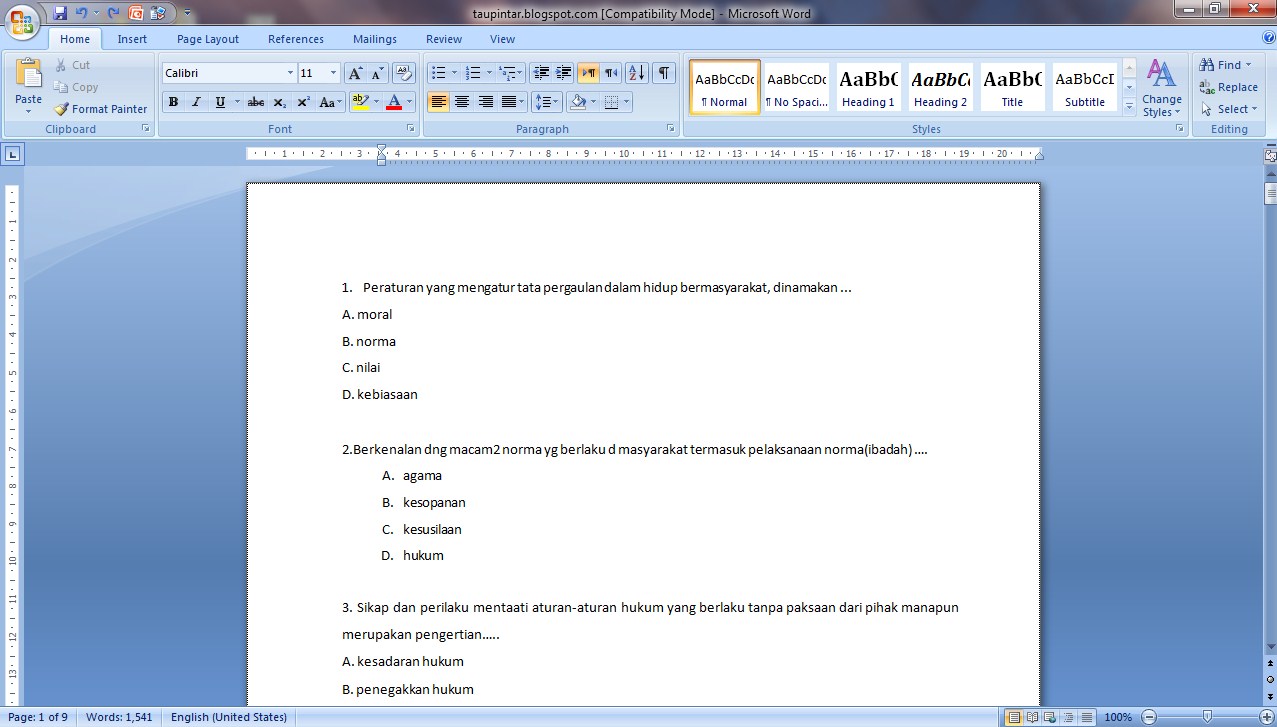Apply the Title style
1277x727 pixels.
coord(1012,87)
